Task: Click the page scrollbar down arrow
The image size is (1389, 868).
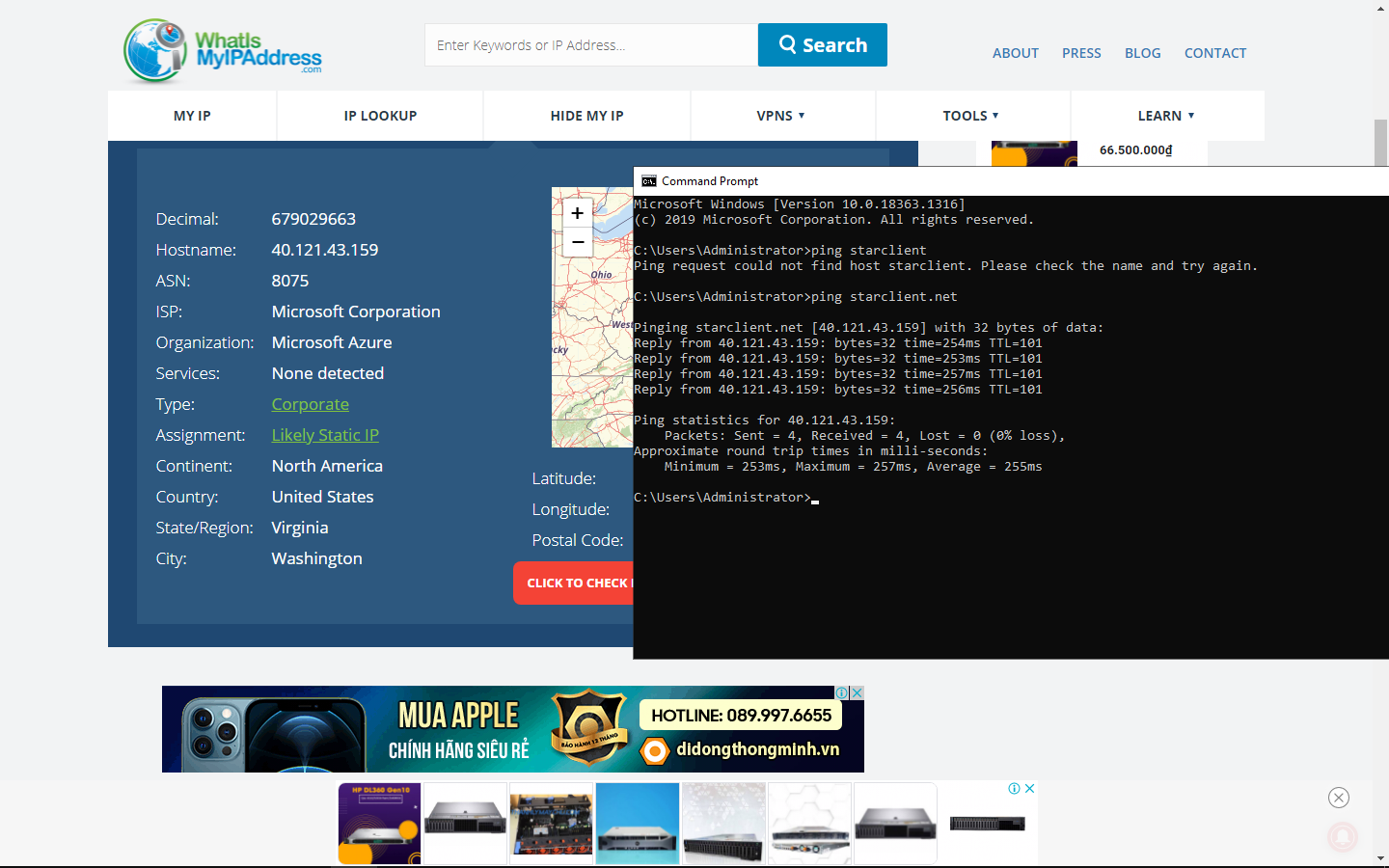Action: pos(1381,858)
